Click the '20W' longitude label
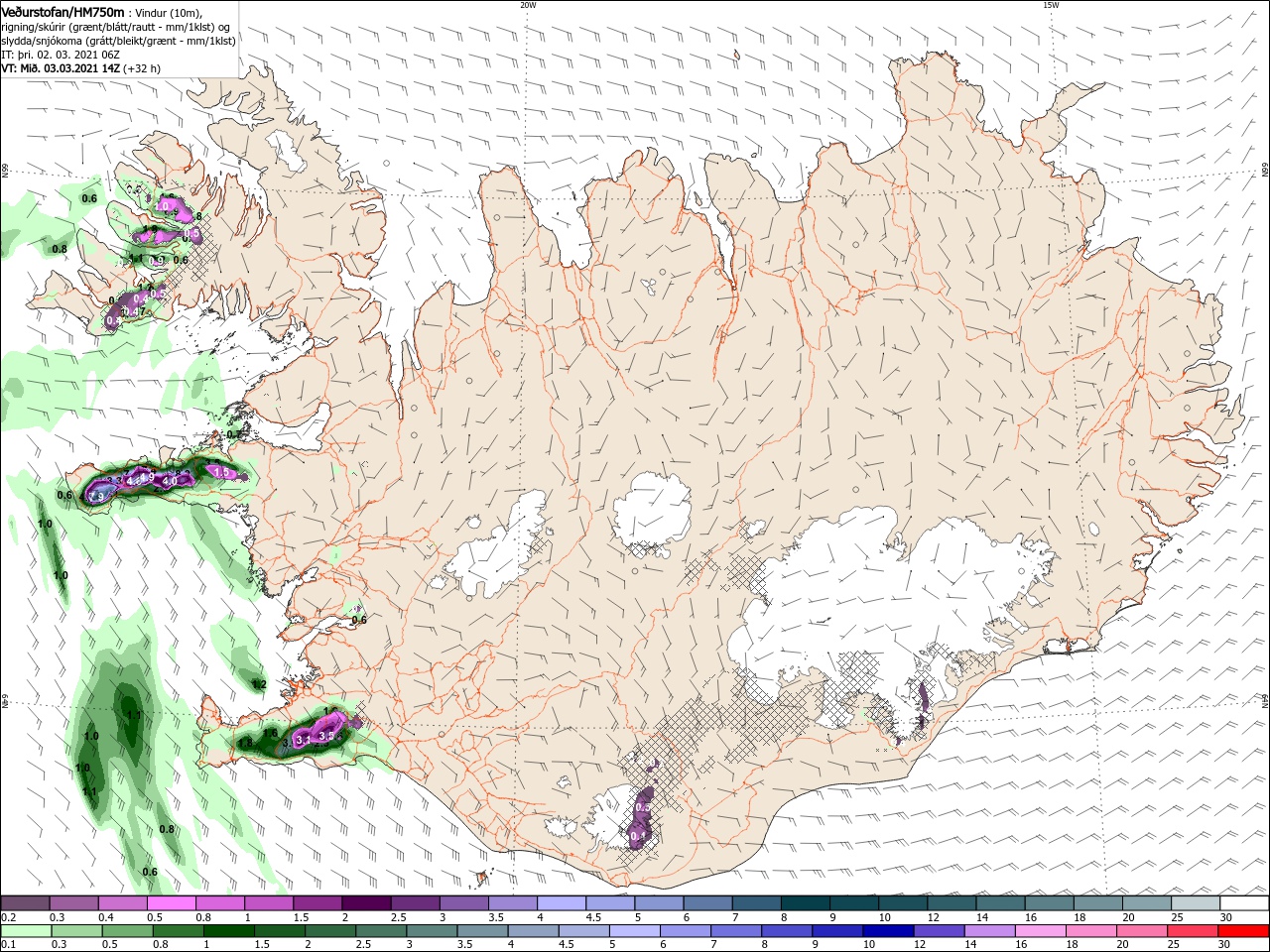The height and width of the screenshot is (952, 1270). coord(528,5)
